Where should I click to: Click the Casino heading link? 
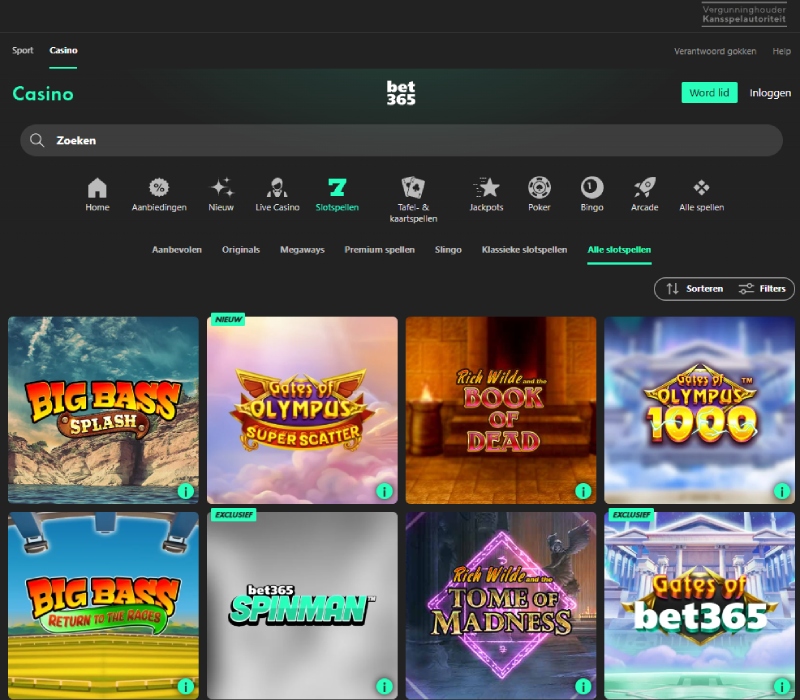(x=43, y=93)
